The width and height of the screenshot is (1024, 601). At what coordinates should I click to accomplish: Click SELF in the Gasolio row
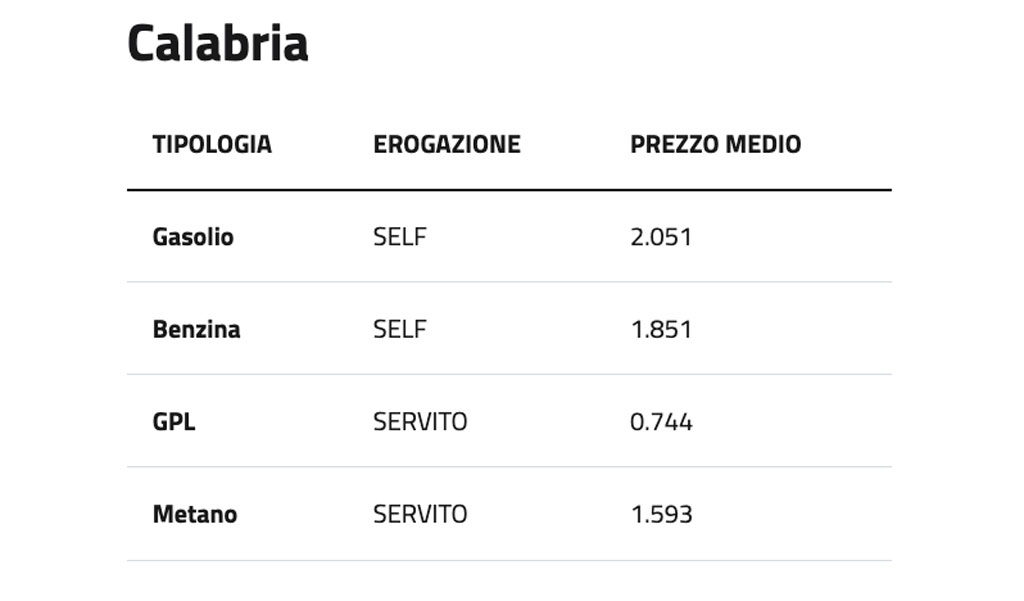tap(400, 237)
